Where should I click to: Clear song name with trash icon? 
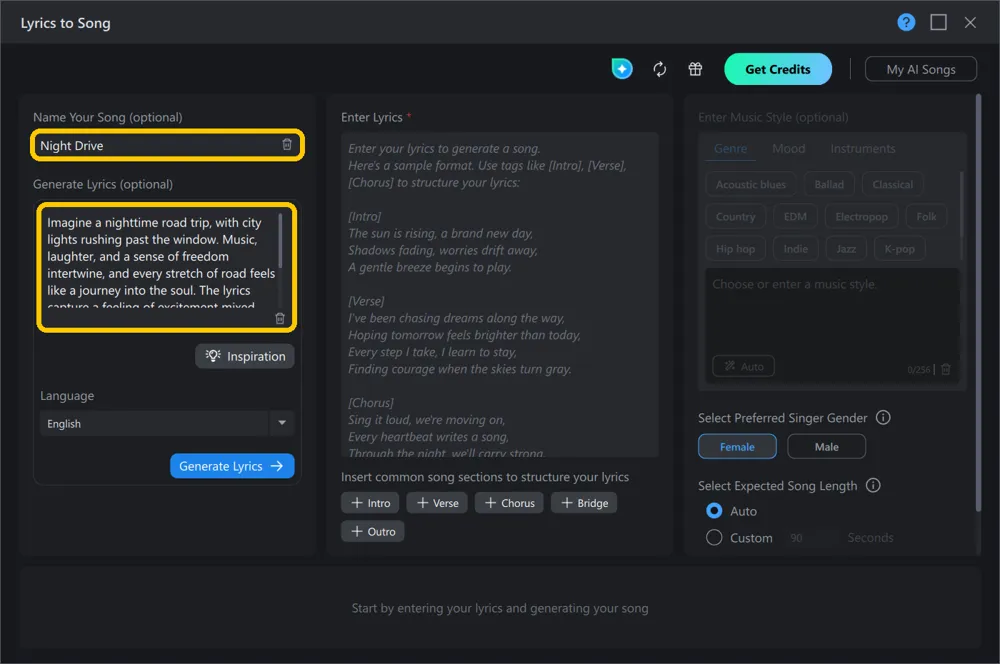click(287, 144)
